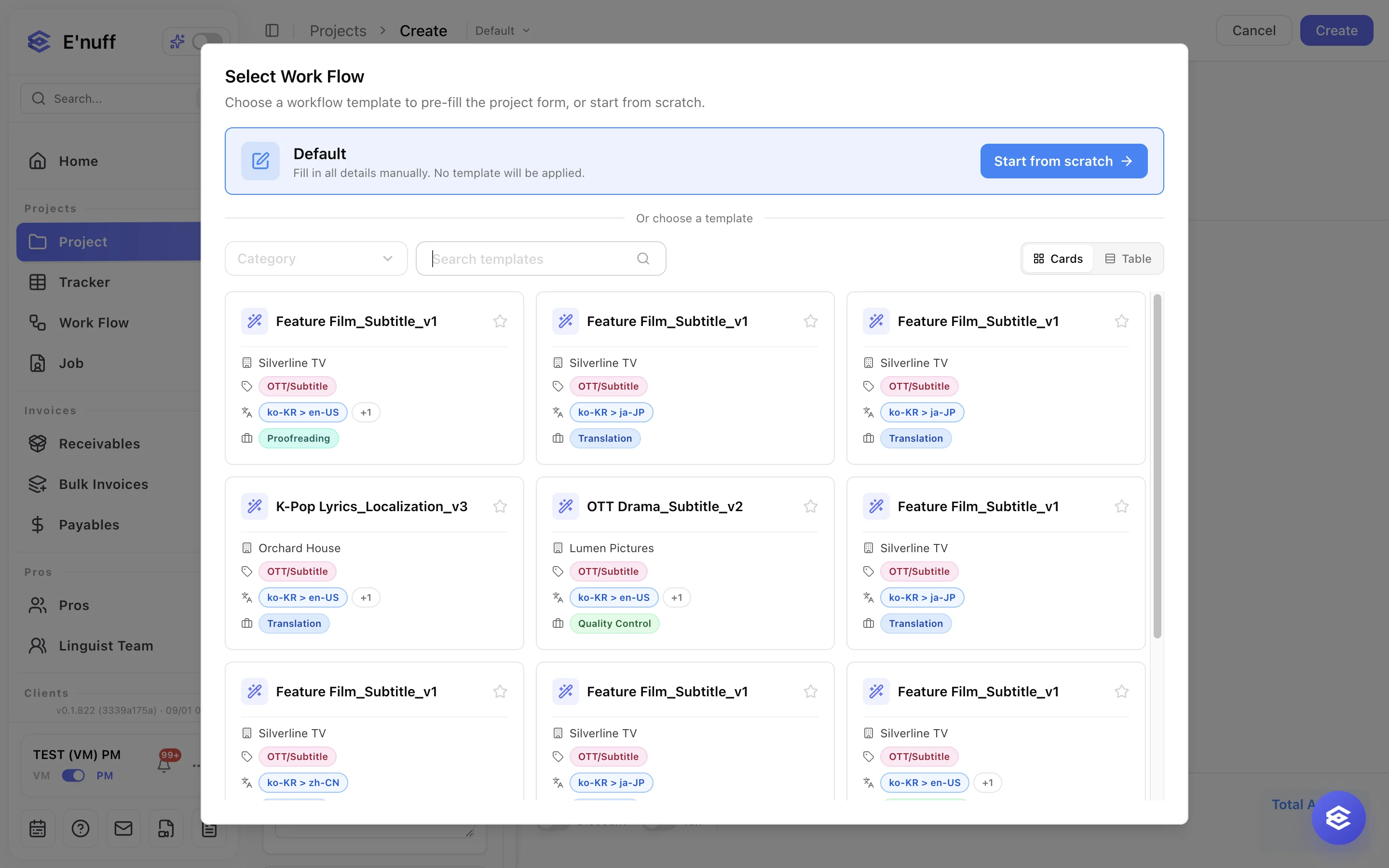The image size is (1389, 868).
Task: Toggle the AI sparkle switch beside E'nuff
Action: [x=206, y=41]
